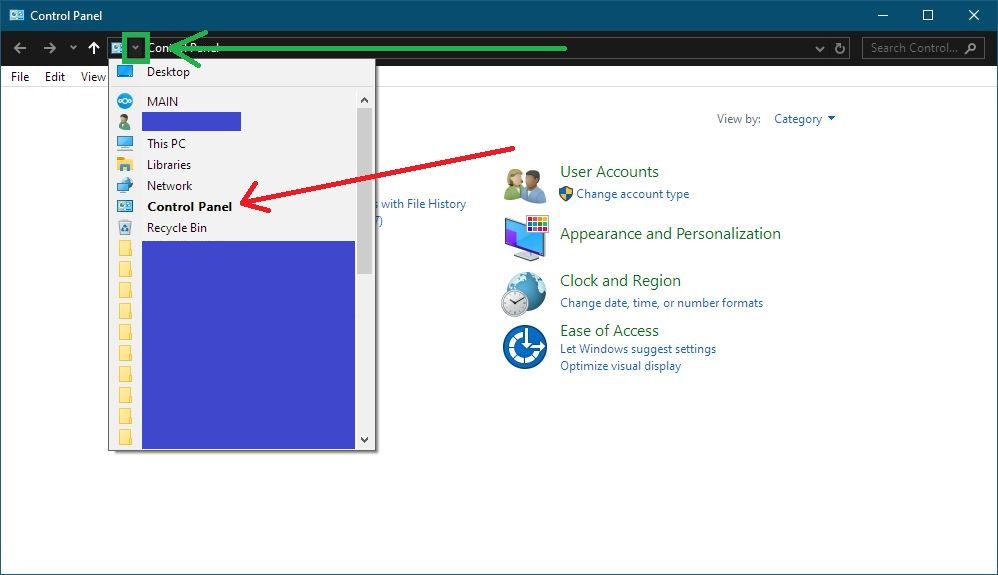Click the dropdown list scrollbar thumb
The image size is (998, 575).
pyautogui.click(x=364, y=191)
